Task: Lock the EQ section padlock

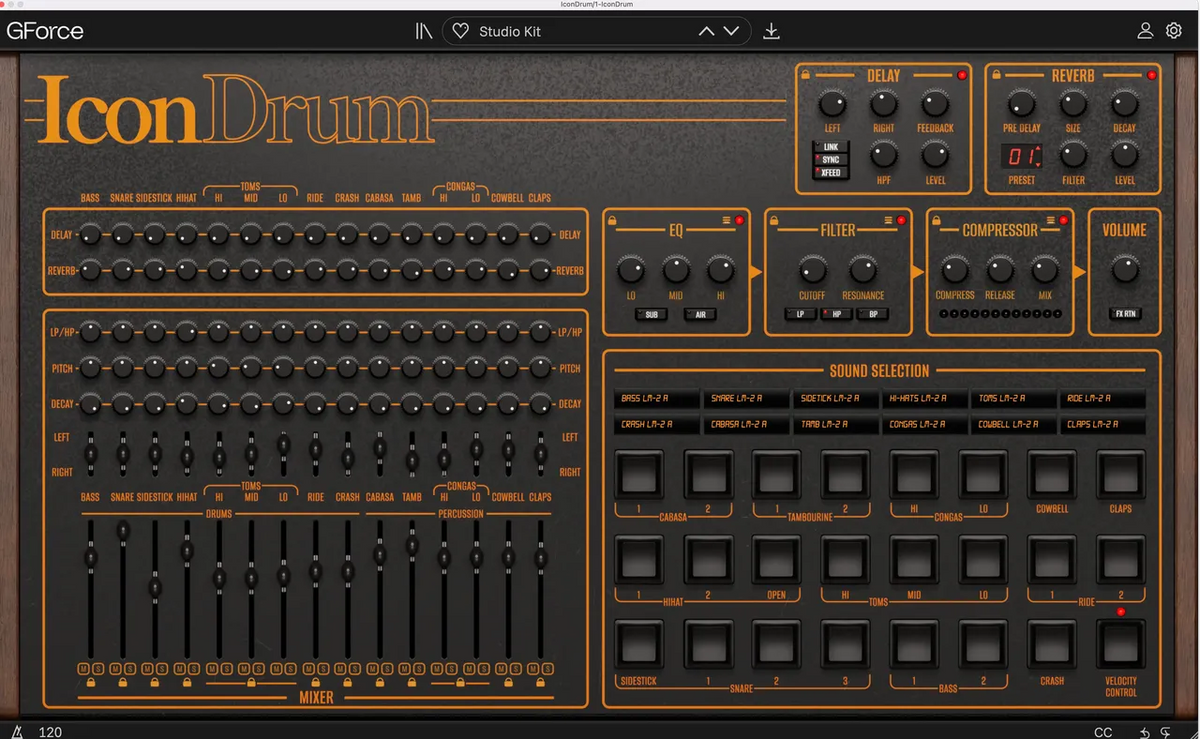Action: [x=613, y=220]
